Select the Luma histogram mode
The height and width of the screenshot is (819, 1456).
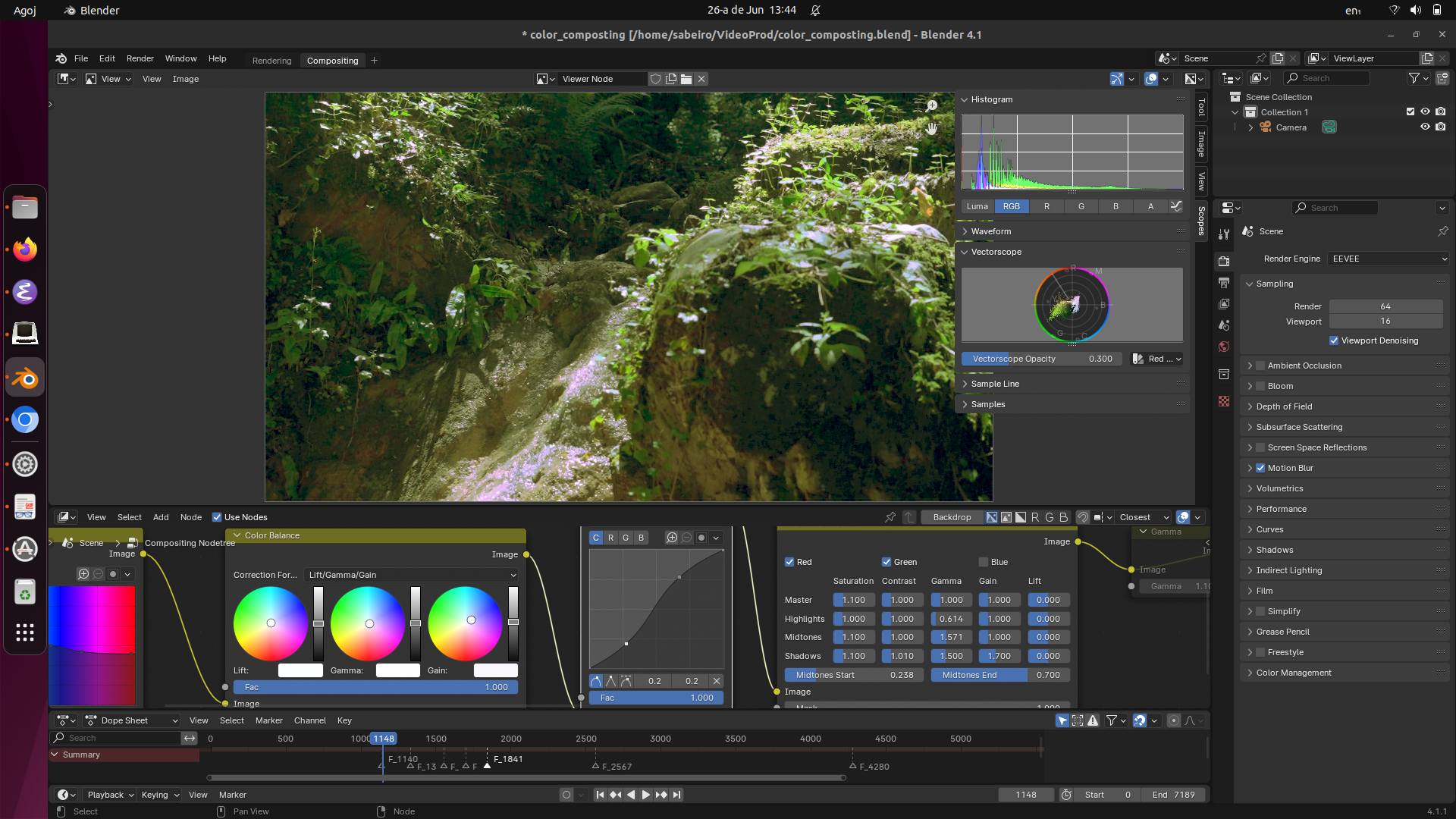[977, 206]
